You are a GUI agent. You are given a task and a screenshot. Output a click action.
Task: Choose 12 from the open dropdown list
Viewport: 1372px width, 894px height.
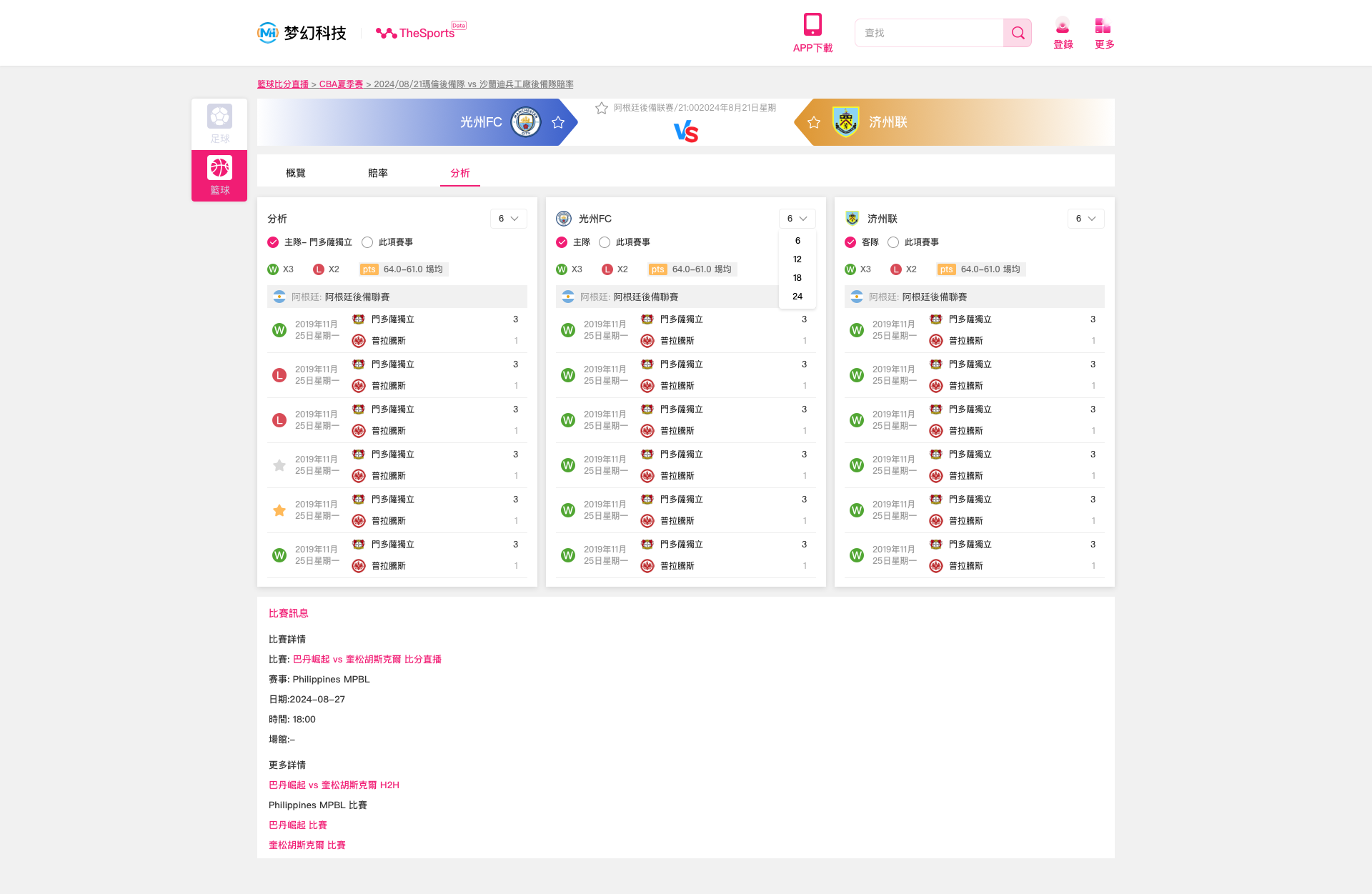[797, 259]
